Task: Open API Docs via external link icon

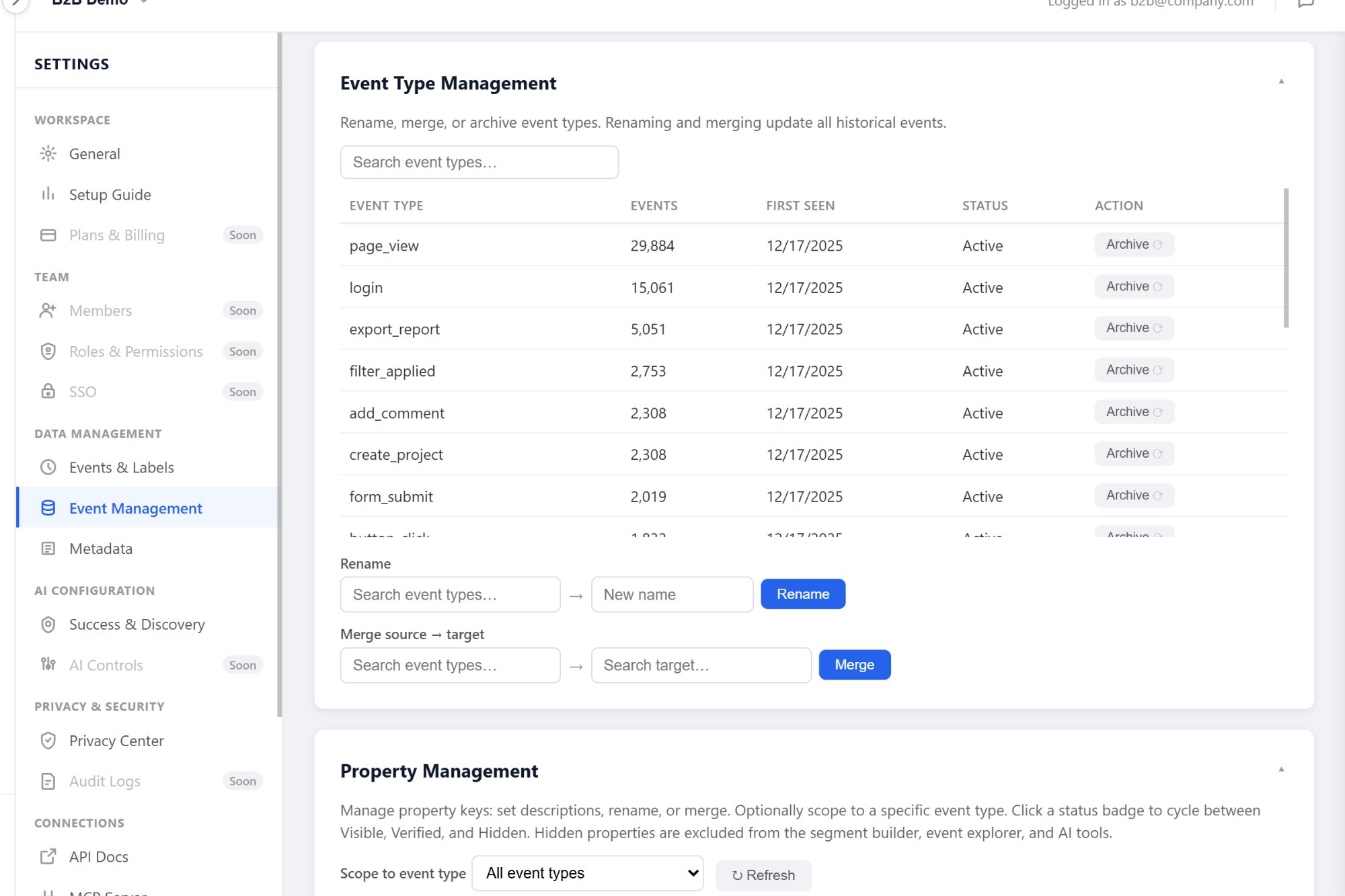Action: tap(48, 856)
